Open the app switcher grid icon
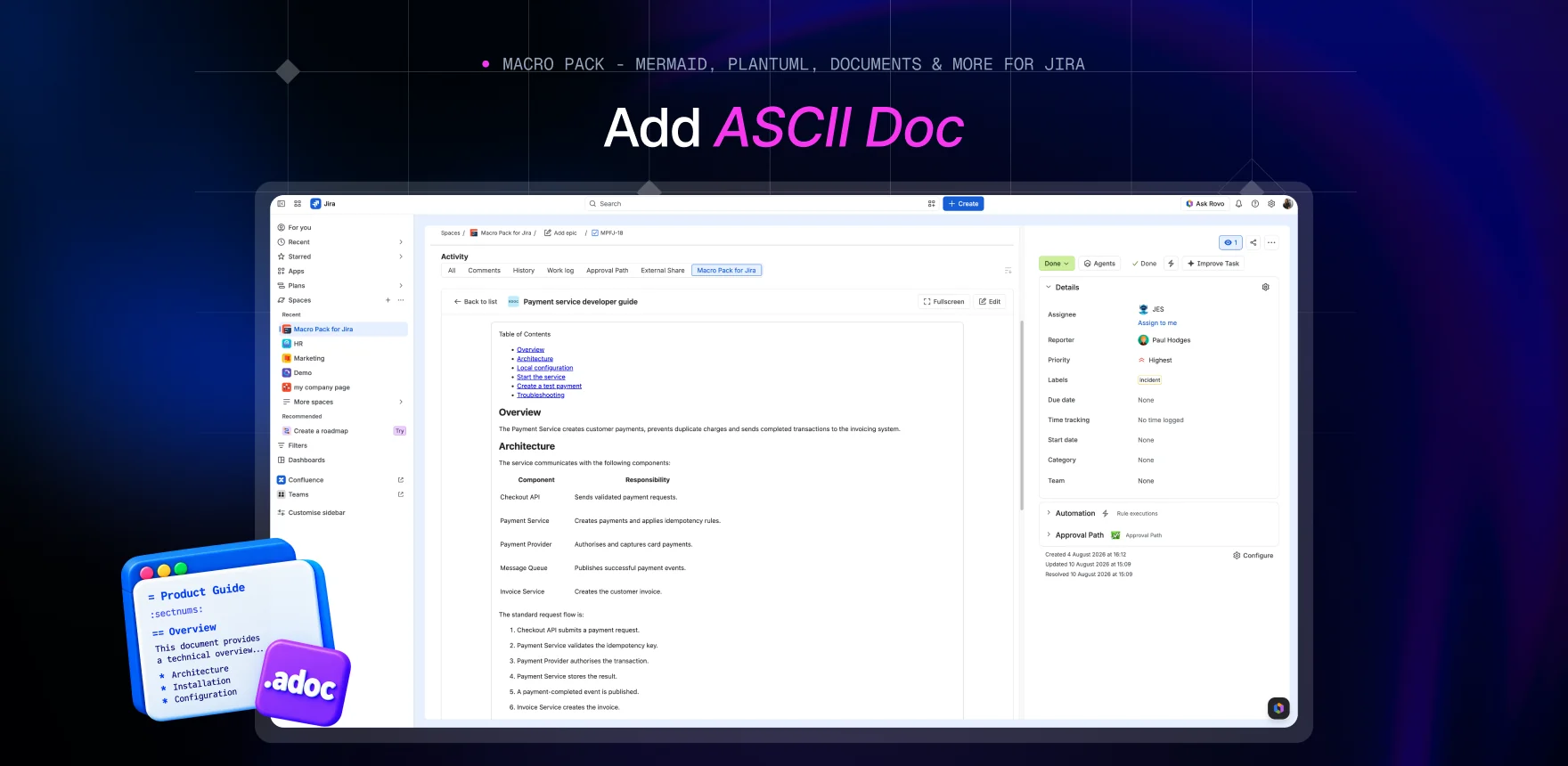The width and height of the screenshot is (1568, 766). tap(298, 204)
